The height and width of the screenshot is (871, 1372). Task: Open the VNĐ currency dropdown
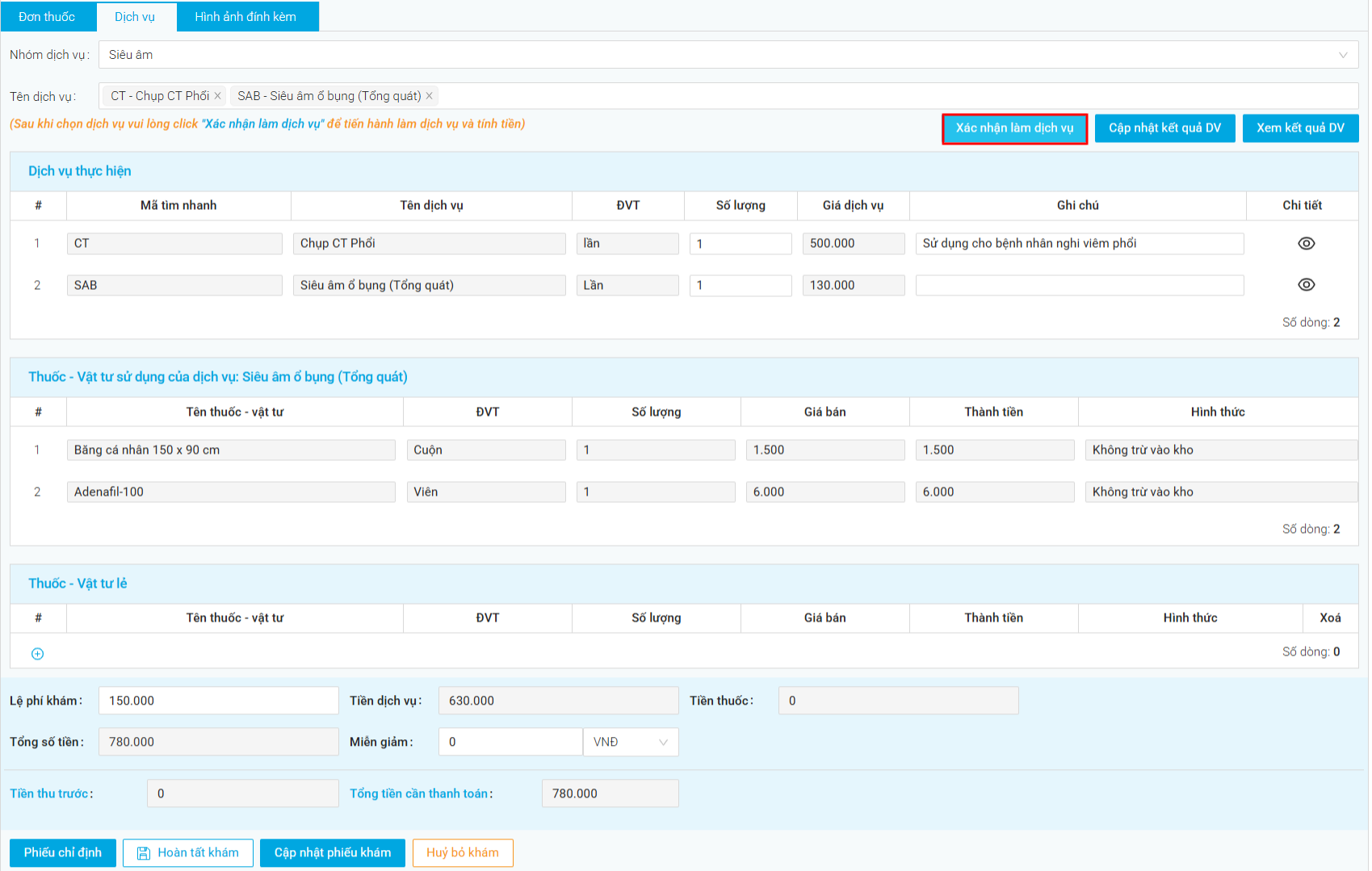click(631, 742)
